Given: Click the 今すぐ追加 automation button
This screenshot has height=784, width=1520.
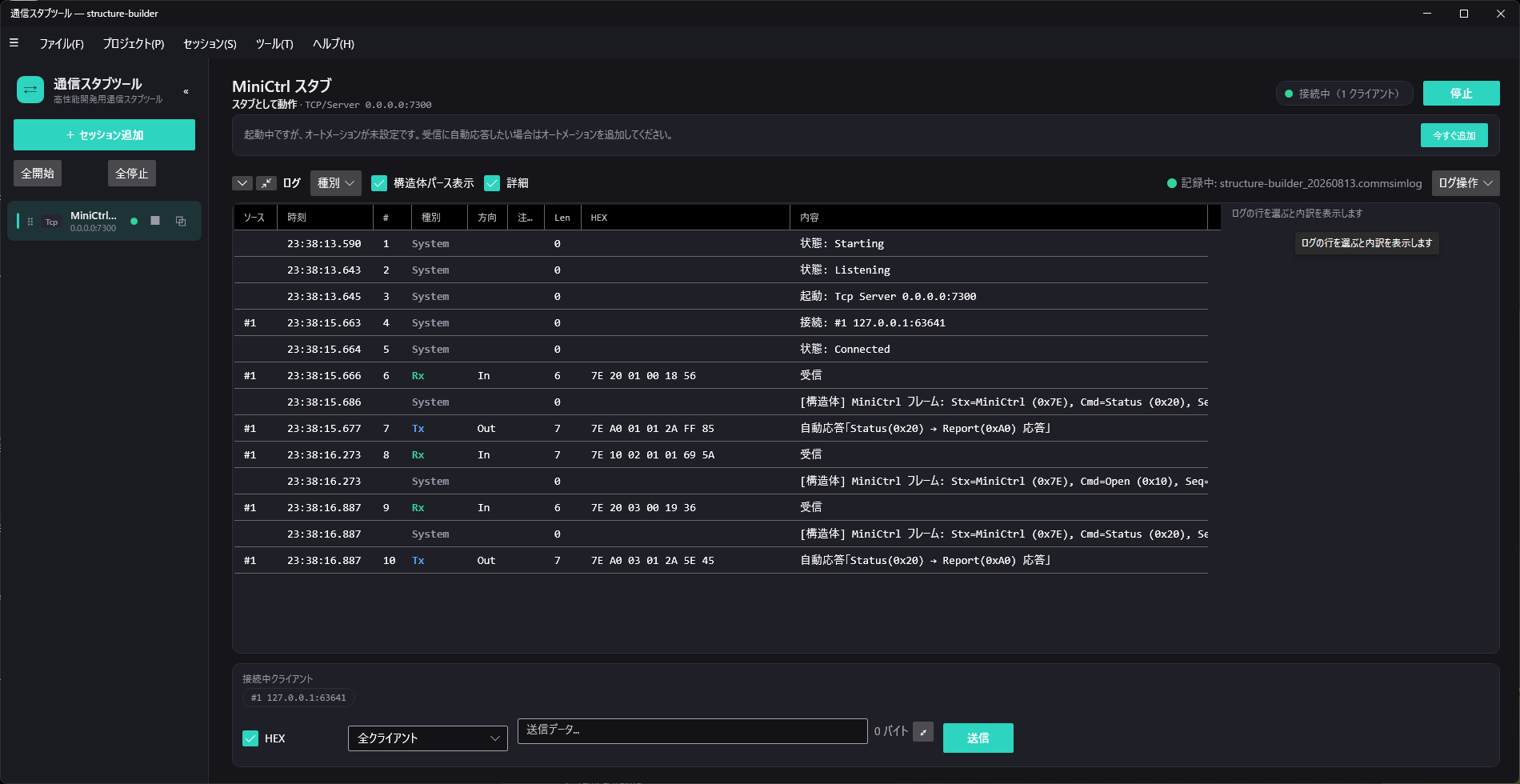Looking at the screenshot, I should click(x=1454, y=135).
